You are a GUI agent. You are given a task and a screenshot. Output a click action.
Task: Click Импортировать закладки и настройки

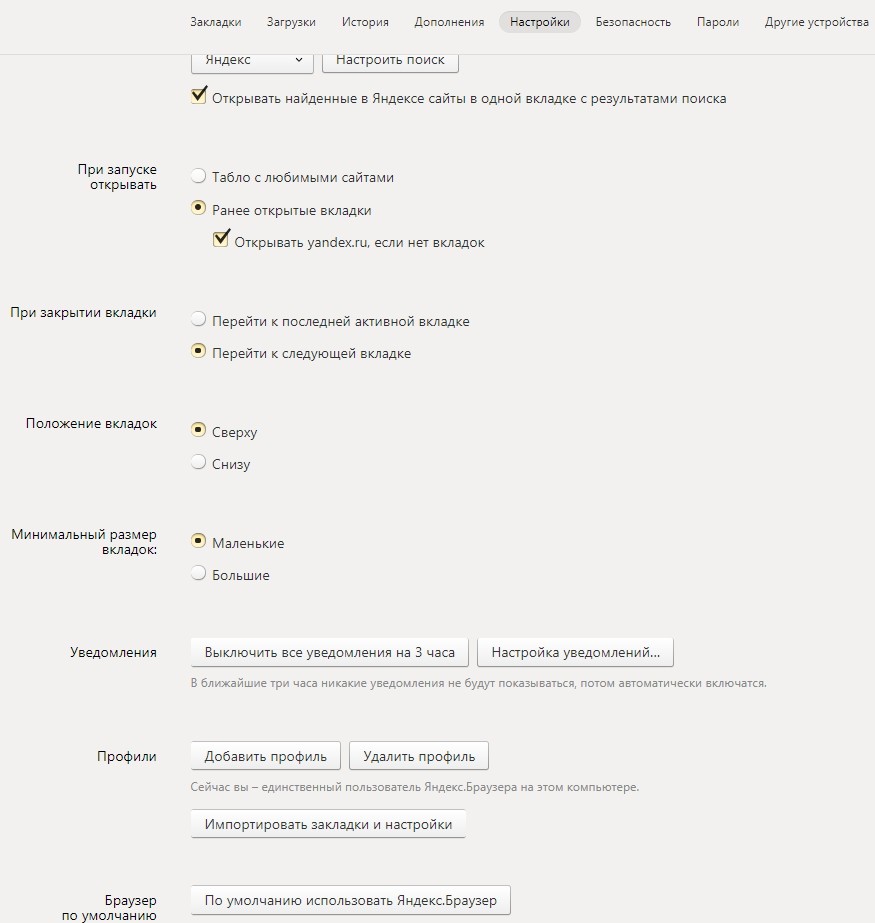[328, 825]
